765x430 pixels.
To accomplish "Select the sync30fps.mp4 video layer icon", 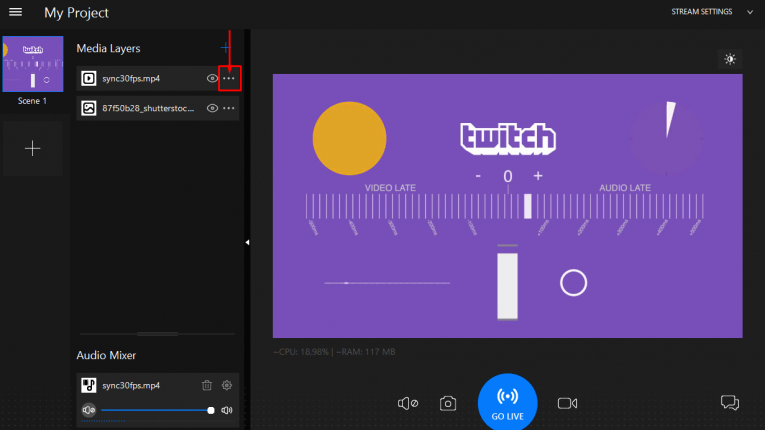I will tap(89, 78).
